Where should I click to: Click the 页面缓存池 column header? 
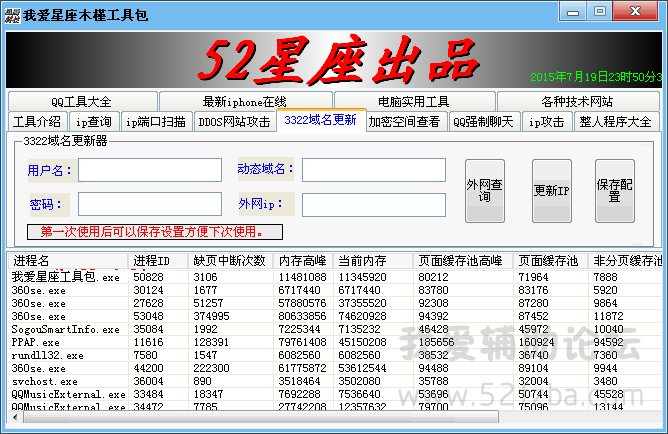551,261
